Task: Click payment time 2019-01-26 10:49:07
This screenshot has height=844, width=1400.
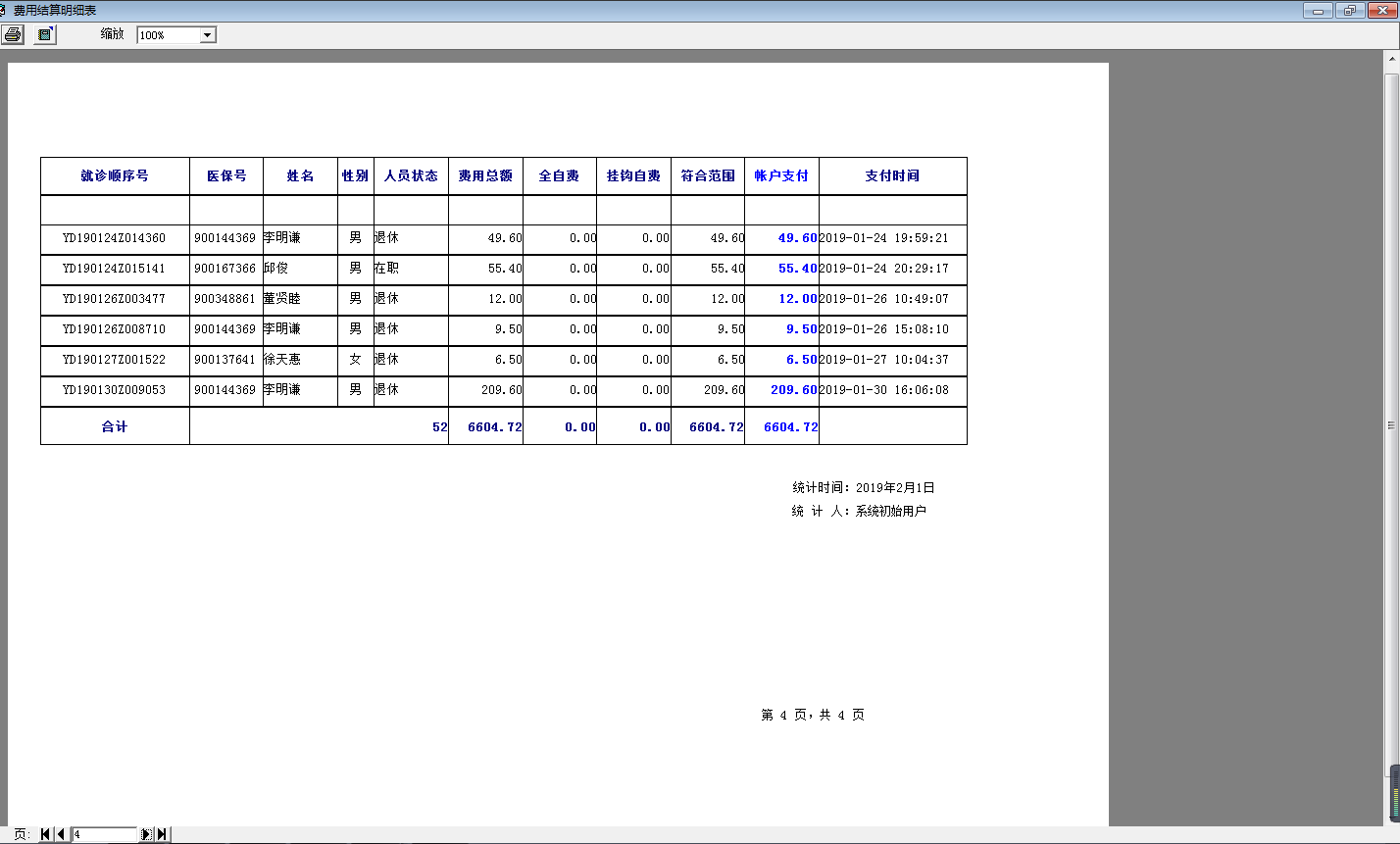Action: pos(883,299)
